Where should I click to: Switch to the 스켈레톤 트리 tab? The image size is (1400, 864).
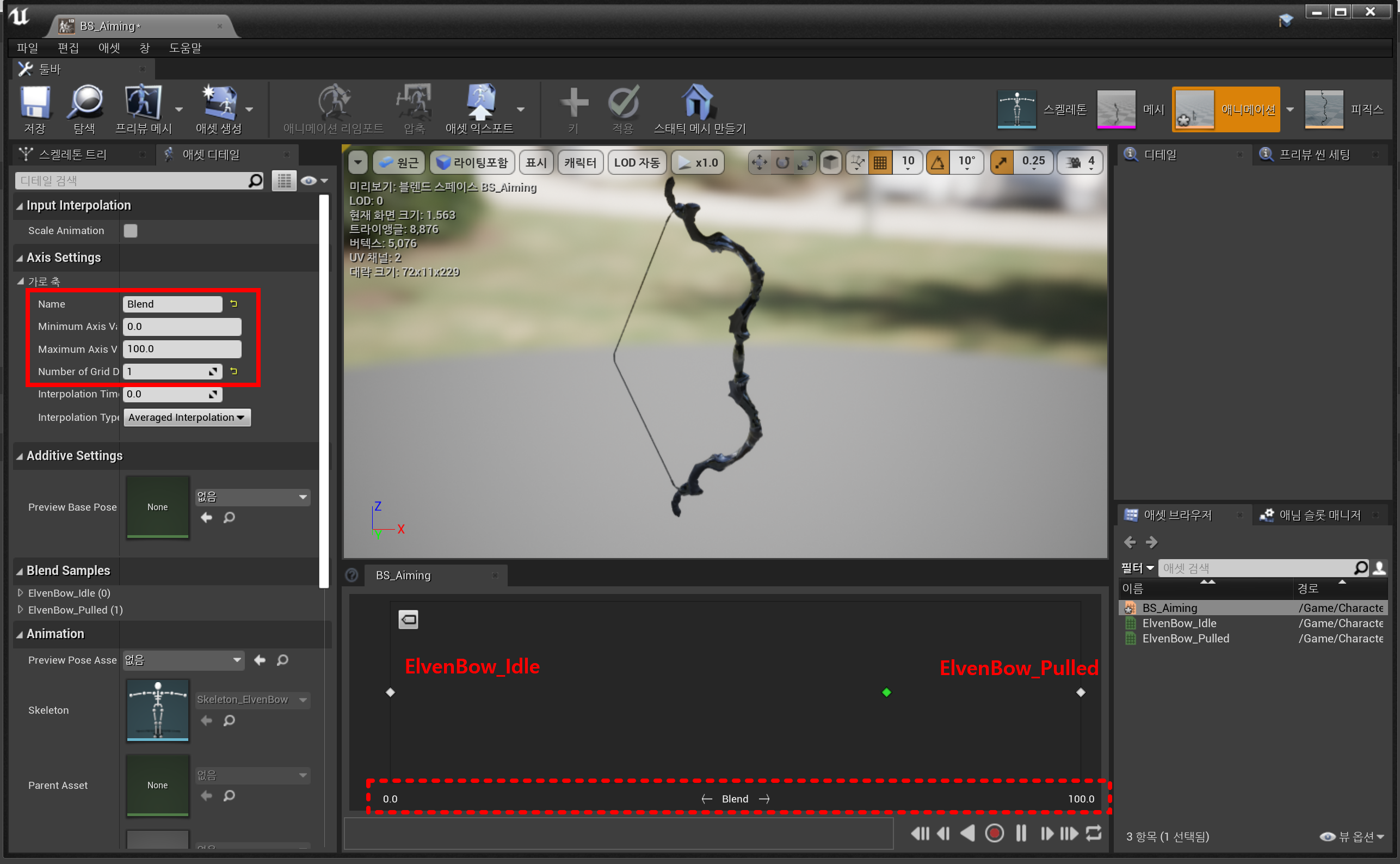73,154
